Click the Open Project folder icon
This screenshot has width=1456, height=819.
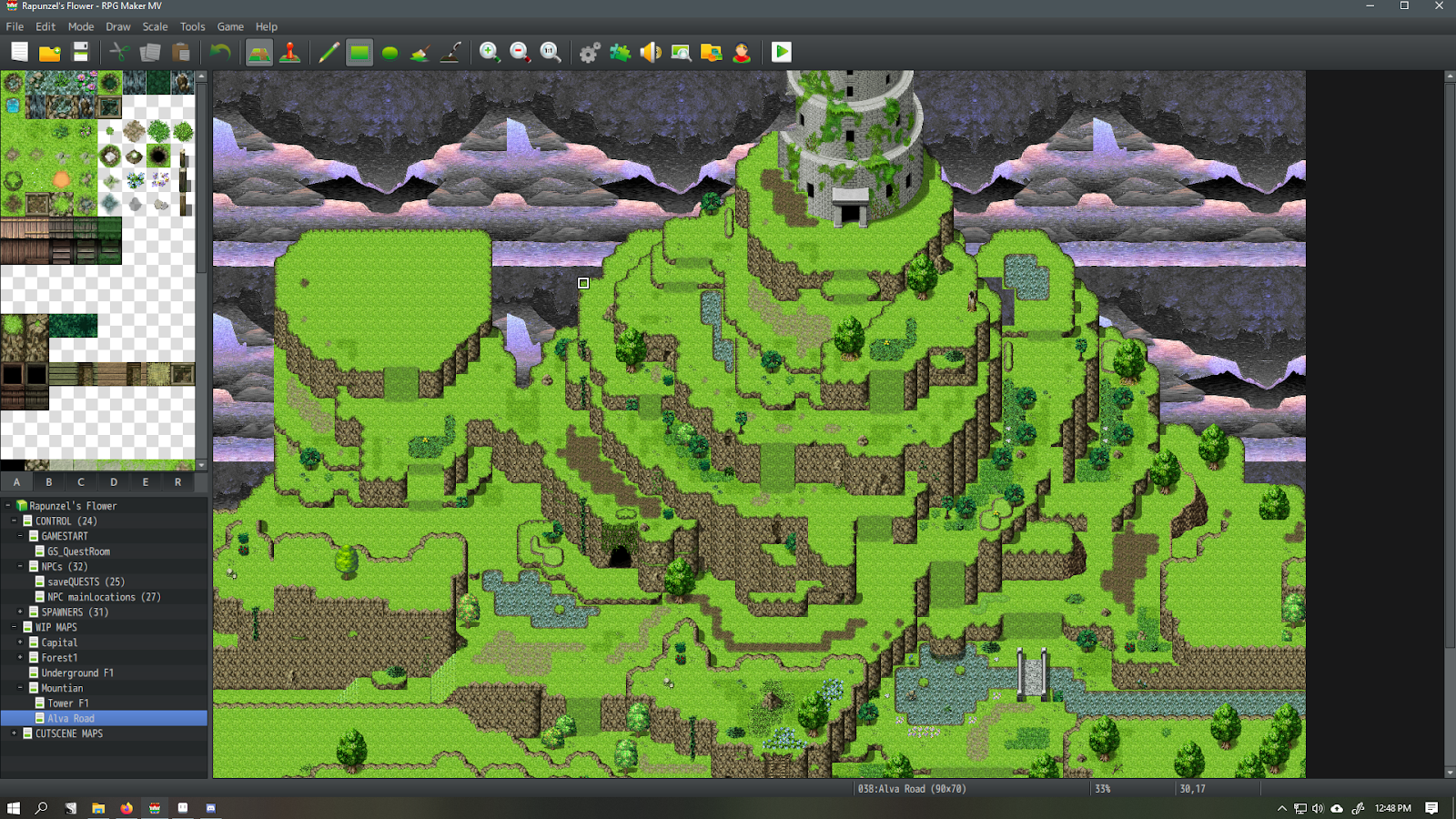click(x=50, y=52)
